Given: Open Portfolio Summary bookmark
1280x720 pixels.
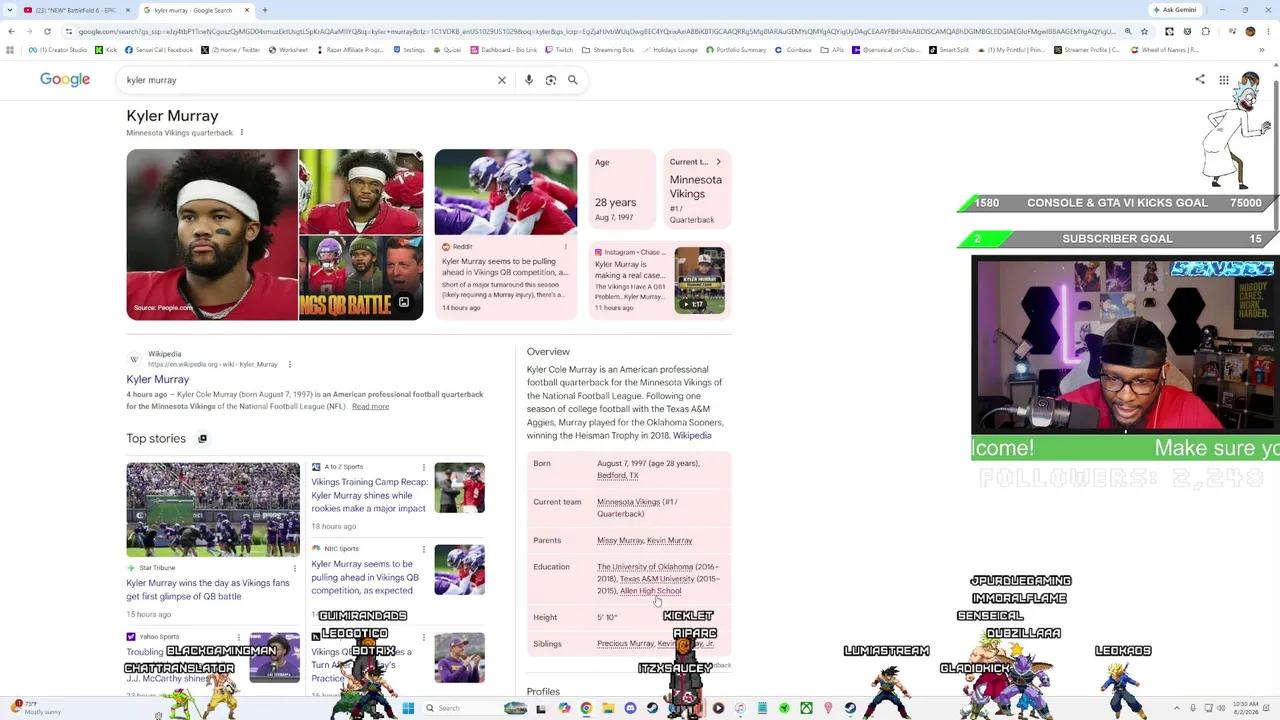Looking at the screenshot, I should (736, 50).
